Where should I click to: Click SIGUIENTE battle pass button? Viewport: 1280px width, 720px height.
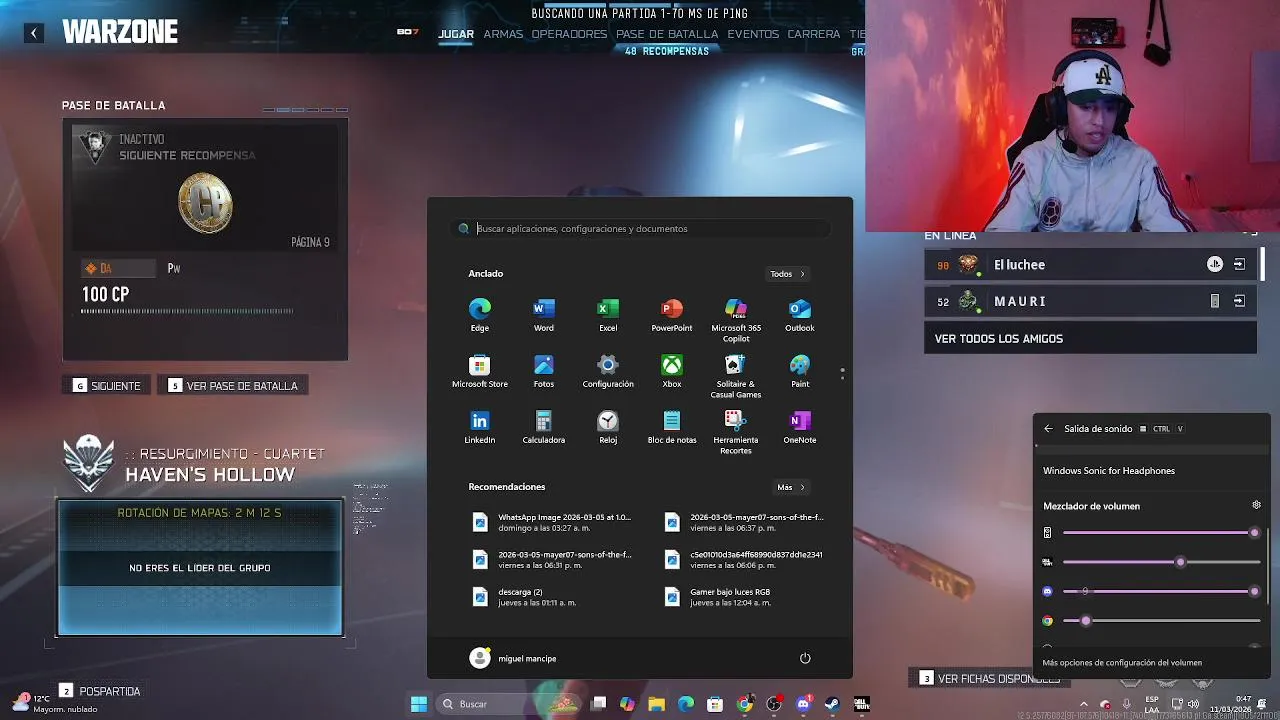(107, 386)
